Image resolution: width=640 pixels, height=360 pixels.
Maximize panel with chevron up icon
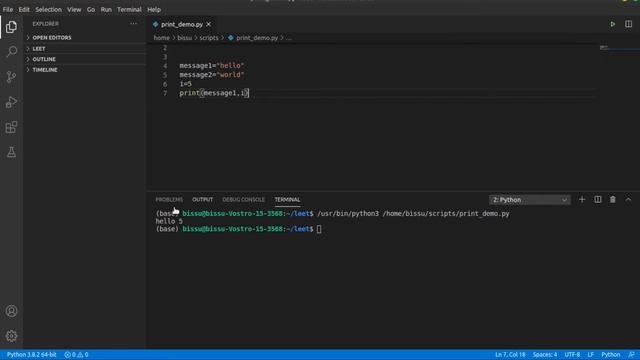click(x=628, y=200)
